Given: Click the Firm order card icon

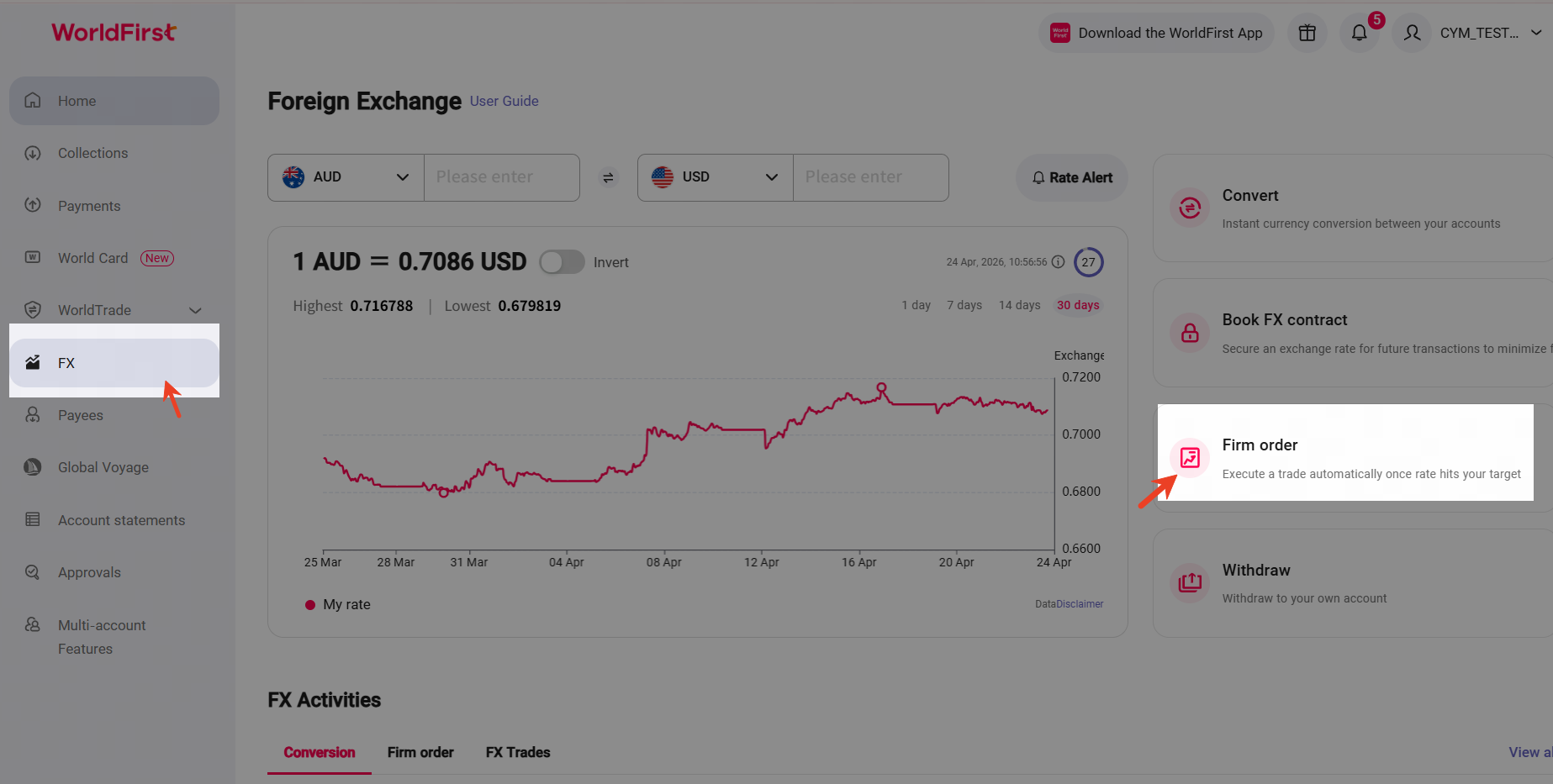Looking at the screenshot, I should 1190,458.
